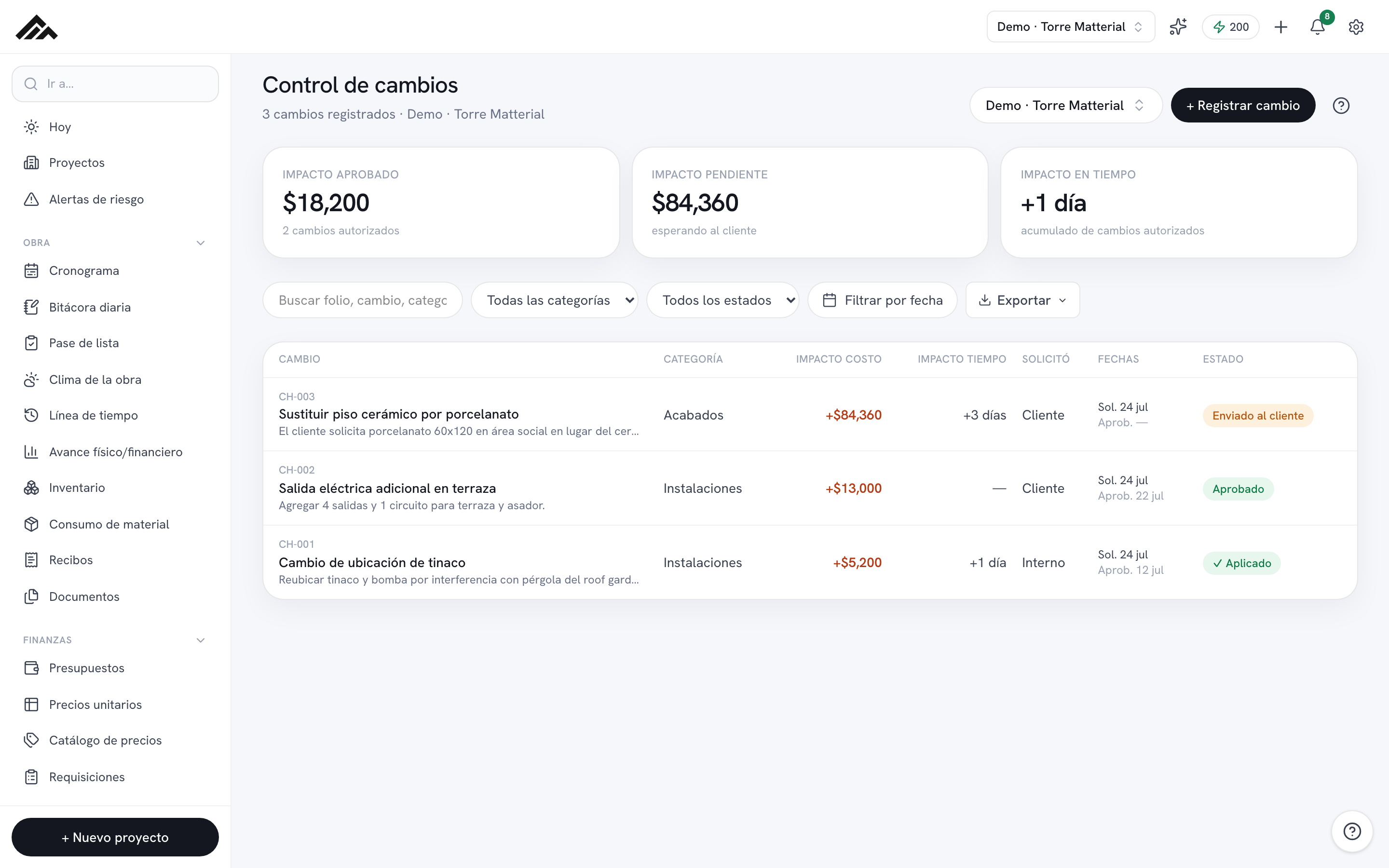Click the Registrar cambio button
The height and width of the screenshot is (868, 1389).
[1243, 106]
